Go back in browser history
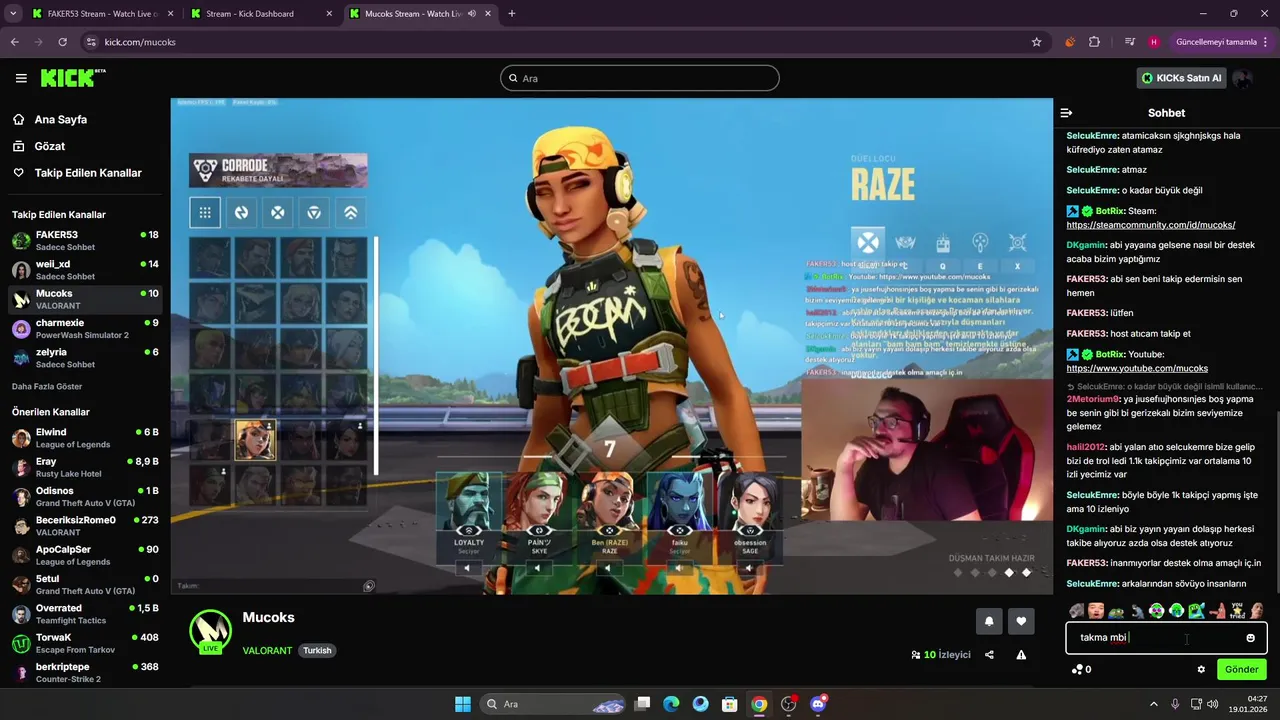1280x720 pixels. pyautogui.click(x=14, y=42)
